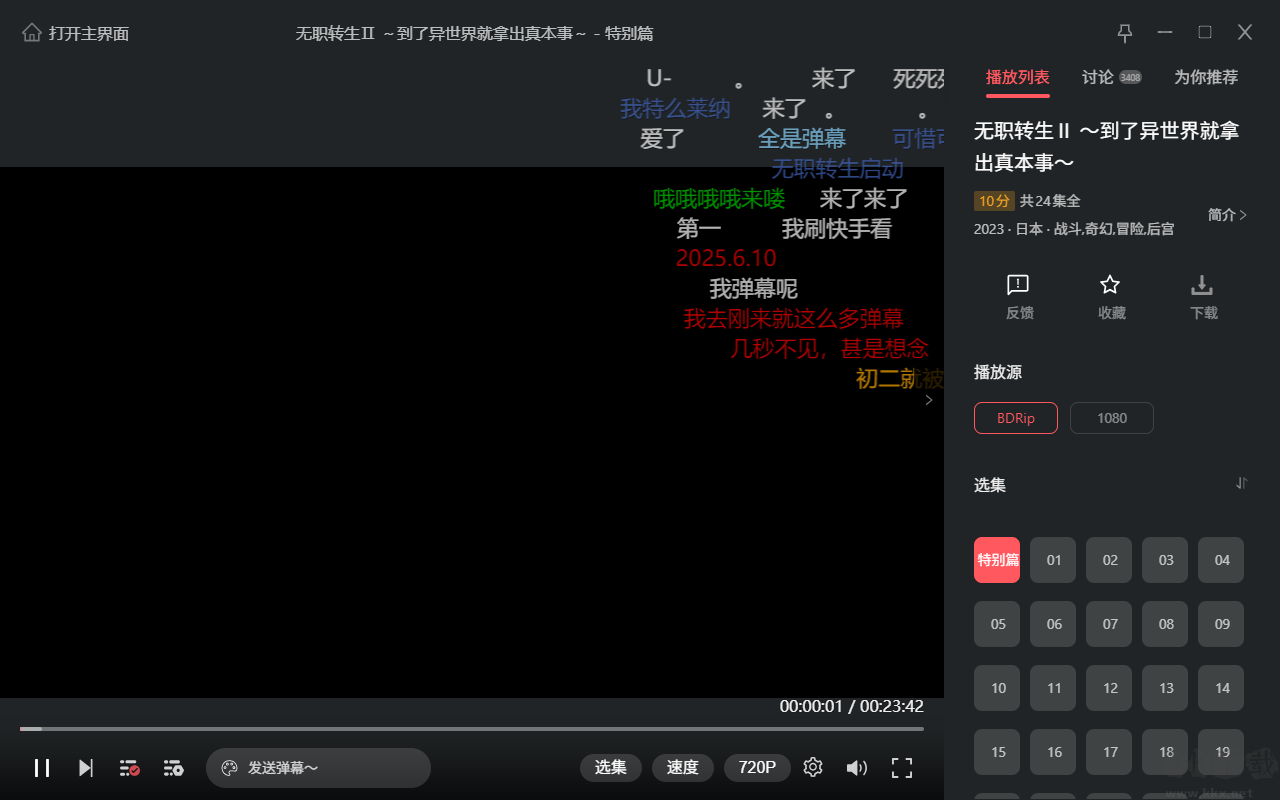Play episode 16
This screenshot has width=1280, height=800.
coord(1053,752)
